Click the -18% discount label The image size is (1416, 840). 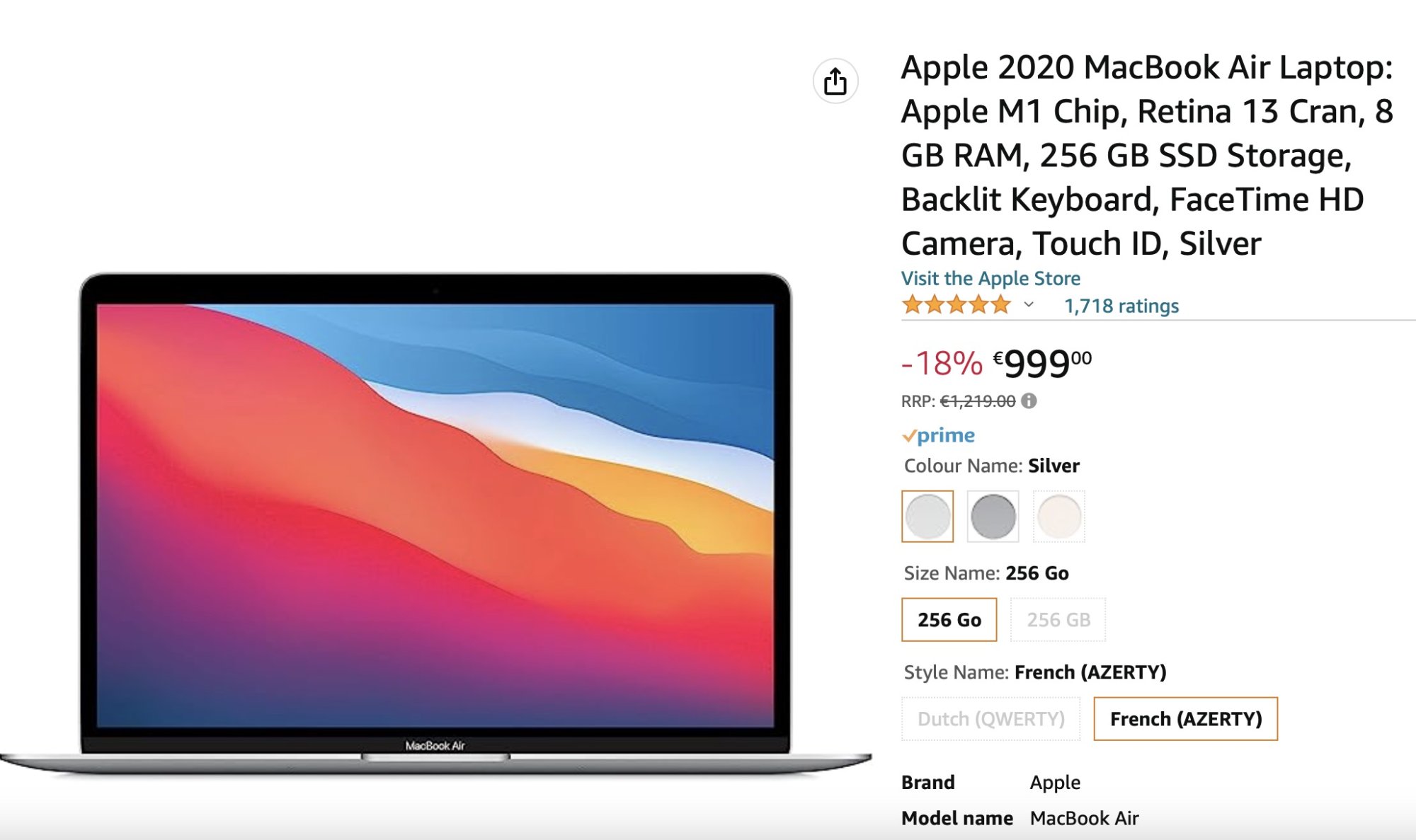(x=942, y=364)
